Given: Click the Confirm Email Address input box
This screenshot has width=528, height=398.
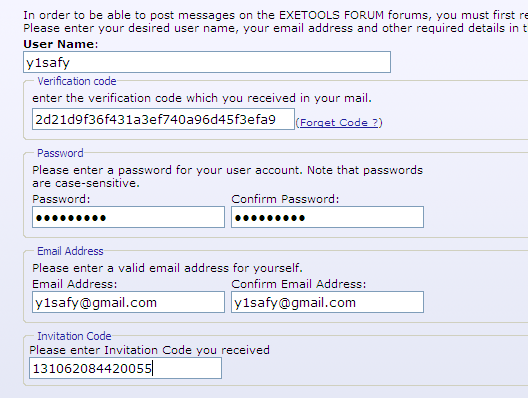Looking at the screenshot, I should click(327, 302).
